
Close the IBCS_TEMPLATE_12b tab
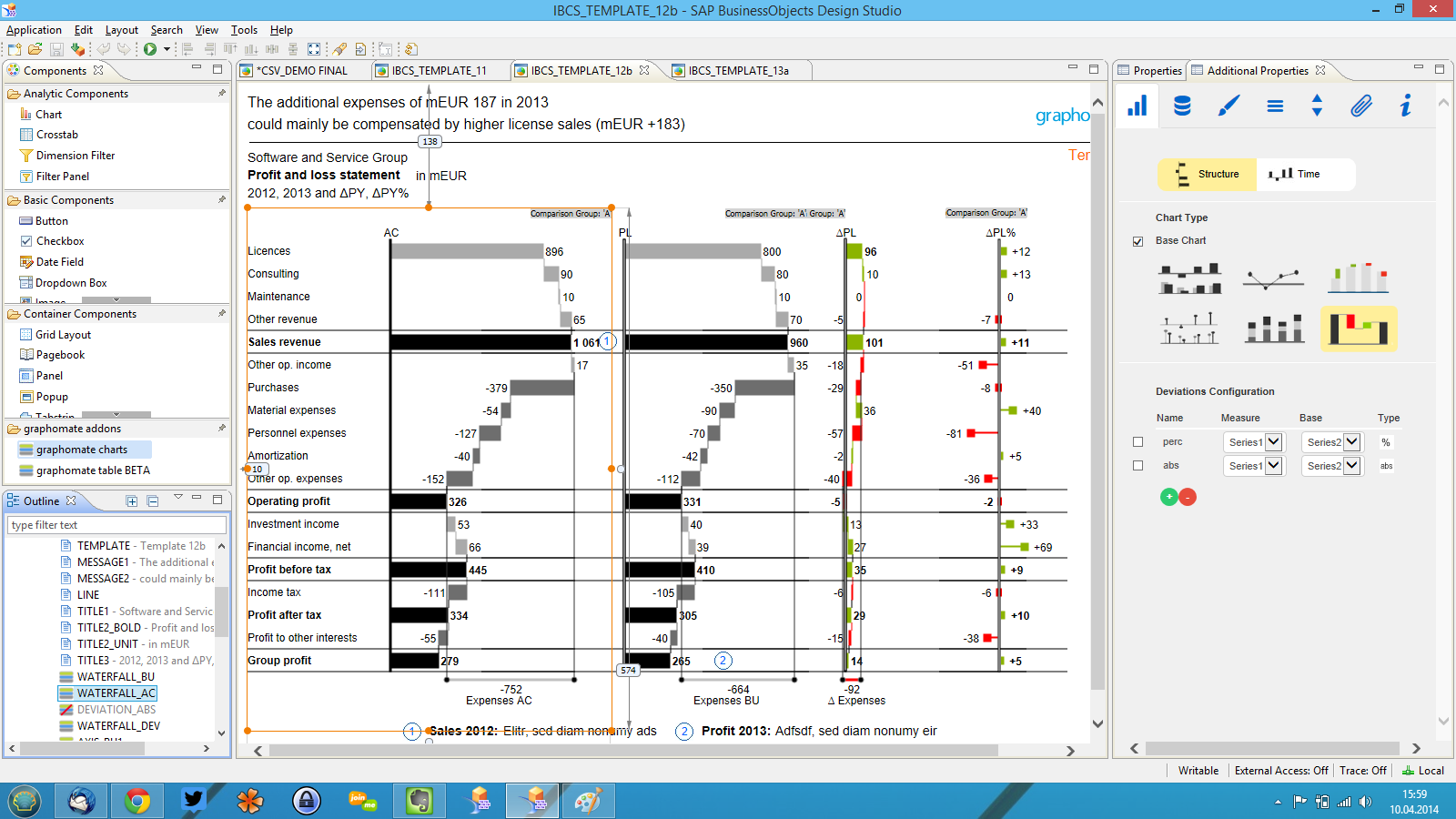point(644,70)
